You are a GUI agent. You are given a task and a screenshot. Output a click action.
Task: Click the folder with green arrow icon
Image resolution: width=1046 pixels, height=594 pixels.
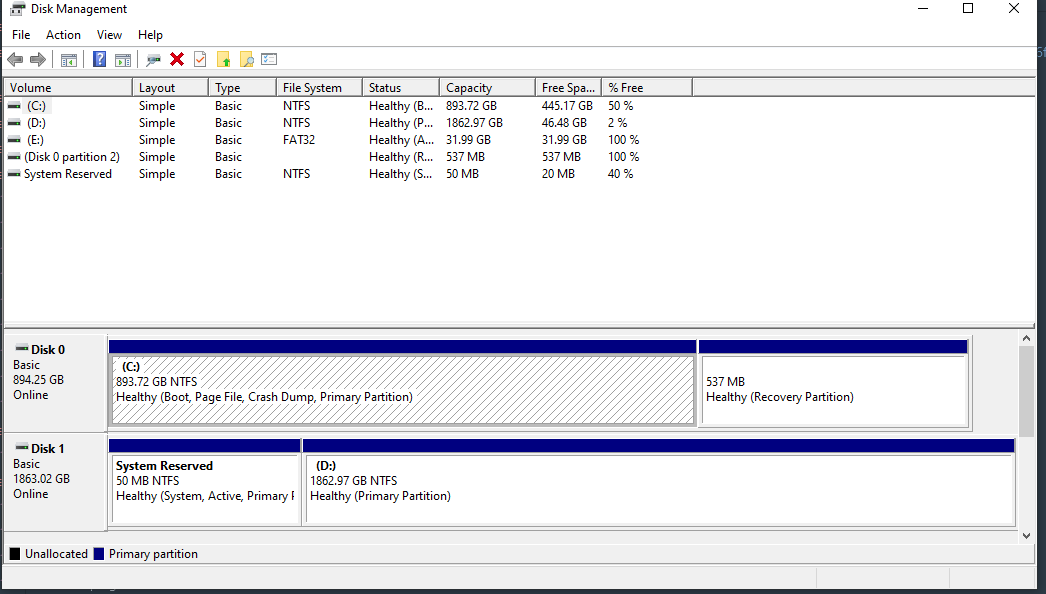click(223, 60)
